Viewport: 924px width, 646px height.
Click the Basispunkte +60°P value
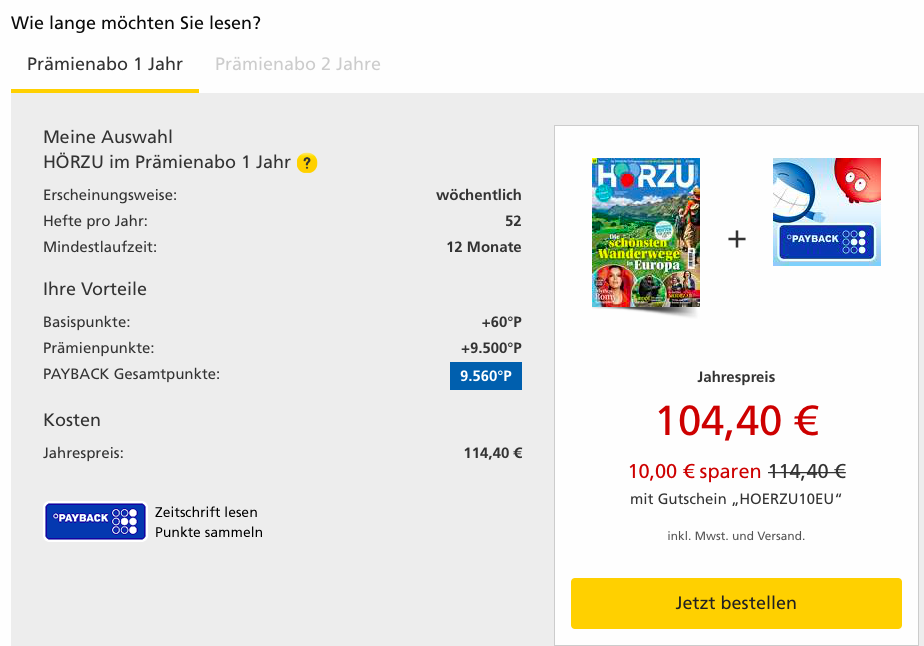[501, 322]
